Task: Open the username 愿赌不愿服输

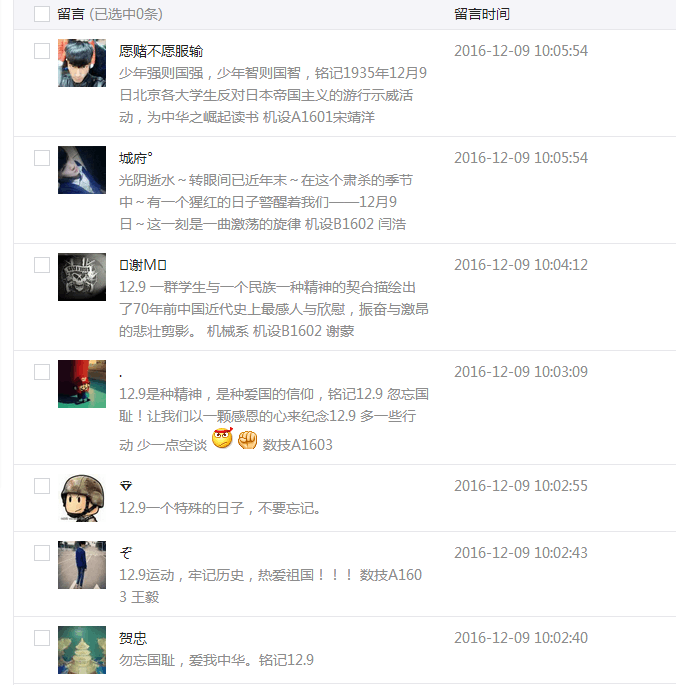Action: (x=161, y=51)
